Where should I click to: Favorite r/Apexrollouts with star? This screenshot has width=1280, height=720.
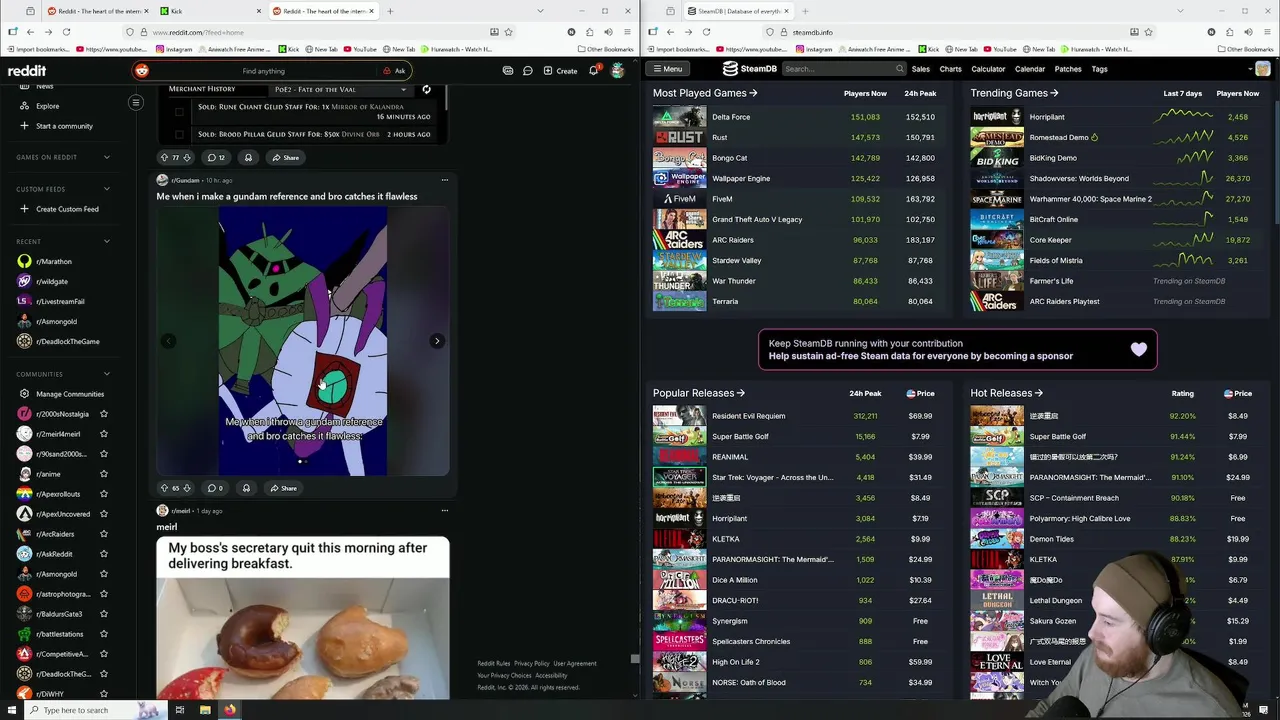[103, 494]
